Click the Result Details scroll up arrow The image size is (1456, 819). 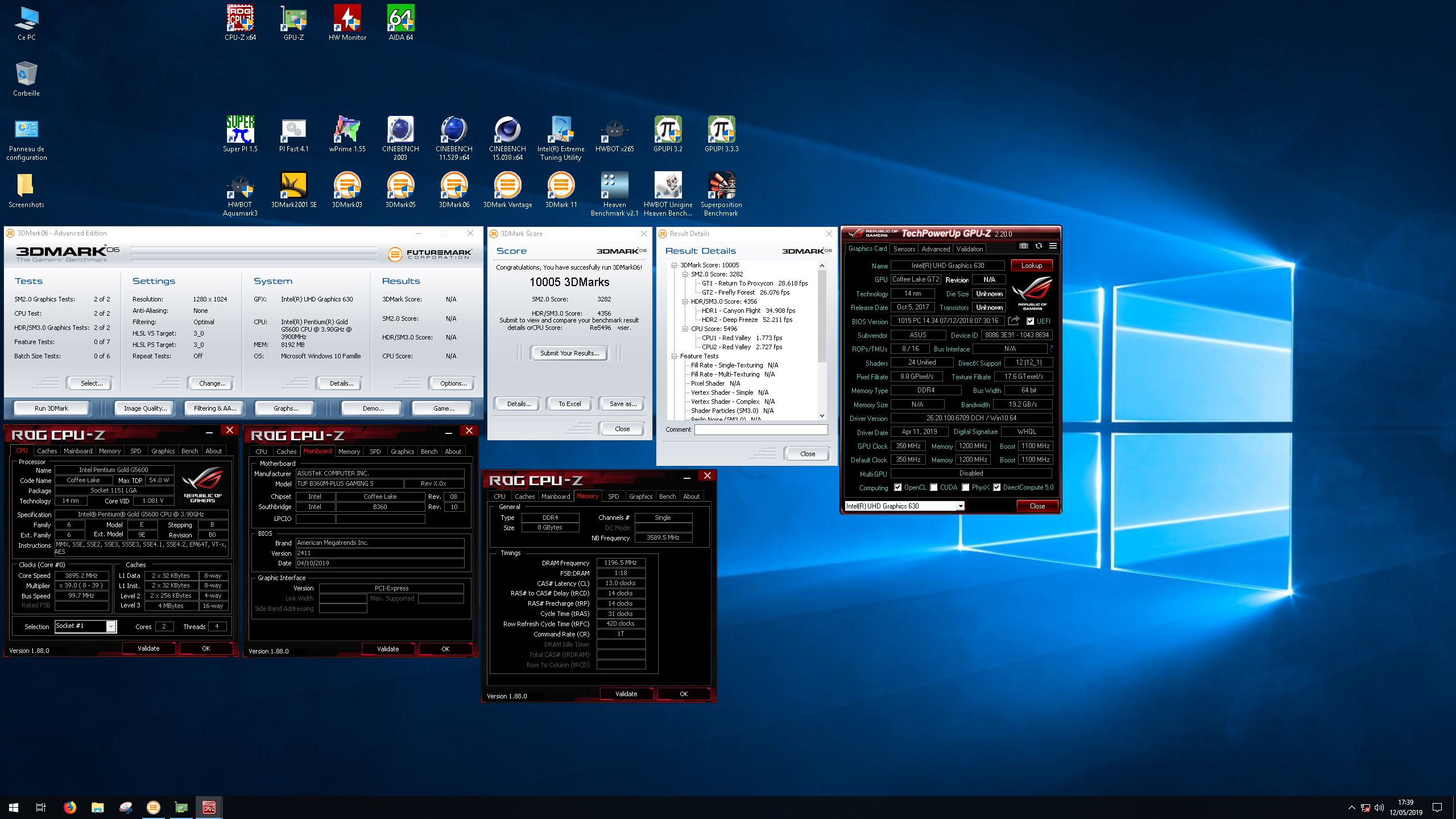[822, 266]
